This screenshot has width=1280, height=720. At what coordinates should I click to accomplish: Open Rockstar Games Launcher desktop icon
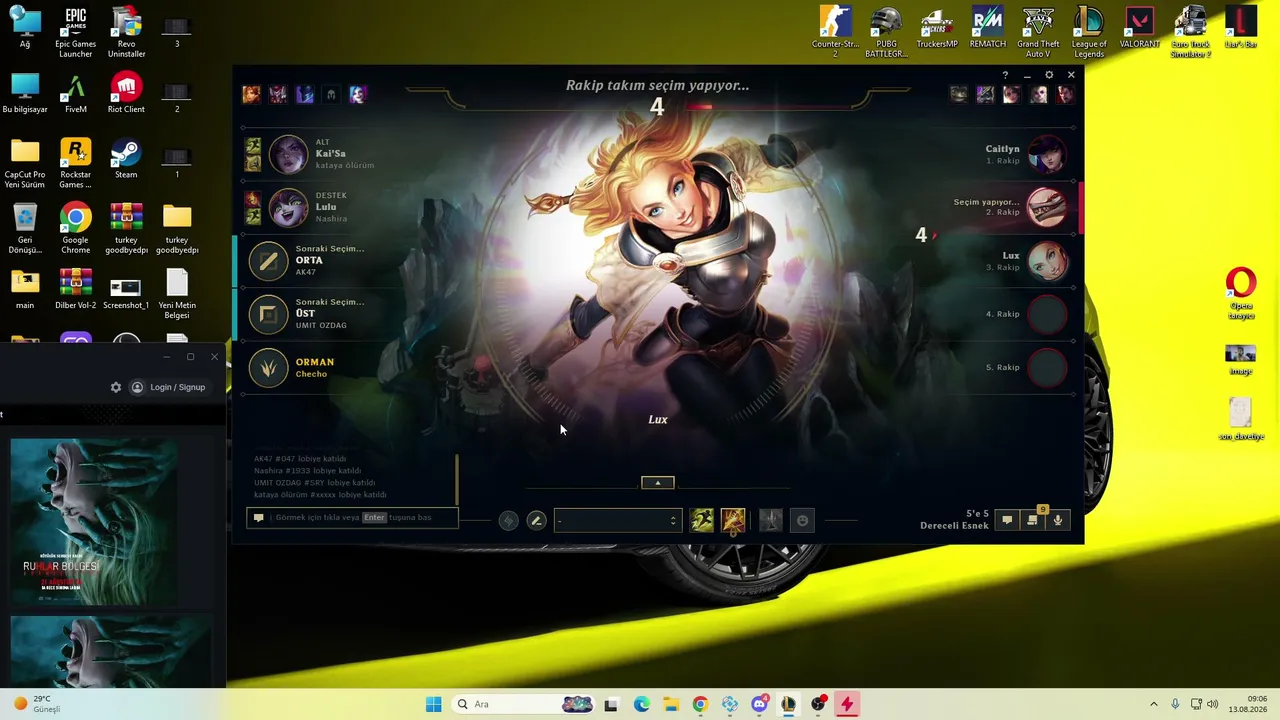(x=75, y=164)
